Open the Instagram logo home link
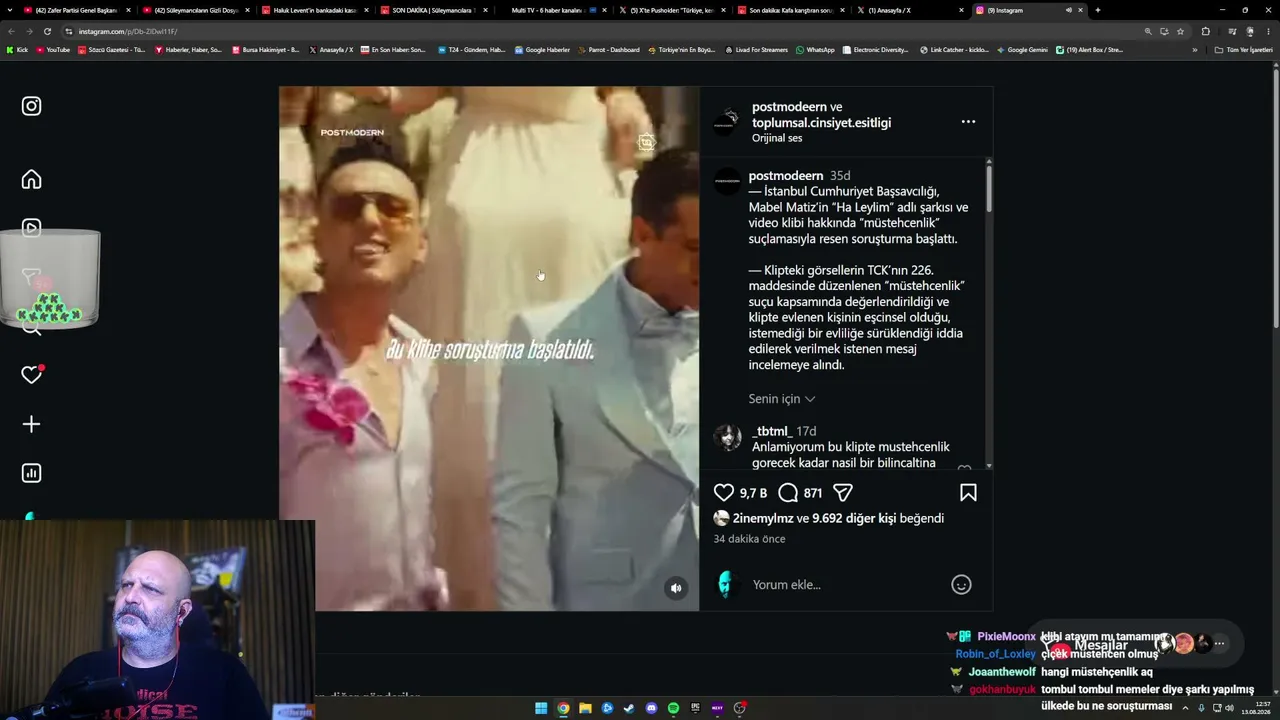This screenshot has width=1280, height=720. coord(32,106)
